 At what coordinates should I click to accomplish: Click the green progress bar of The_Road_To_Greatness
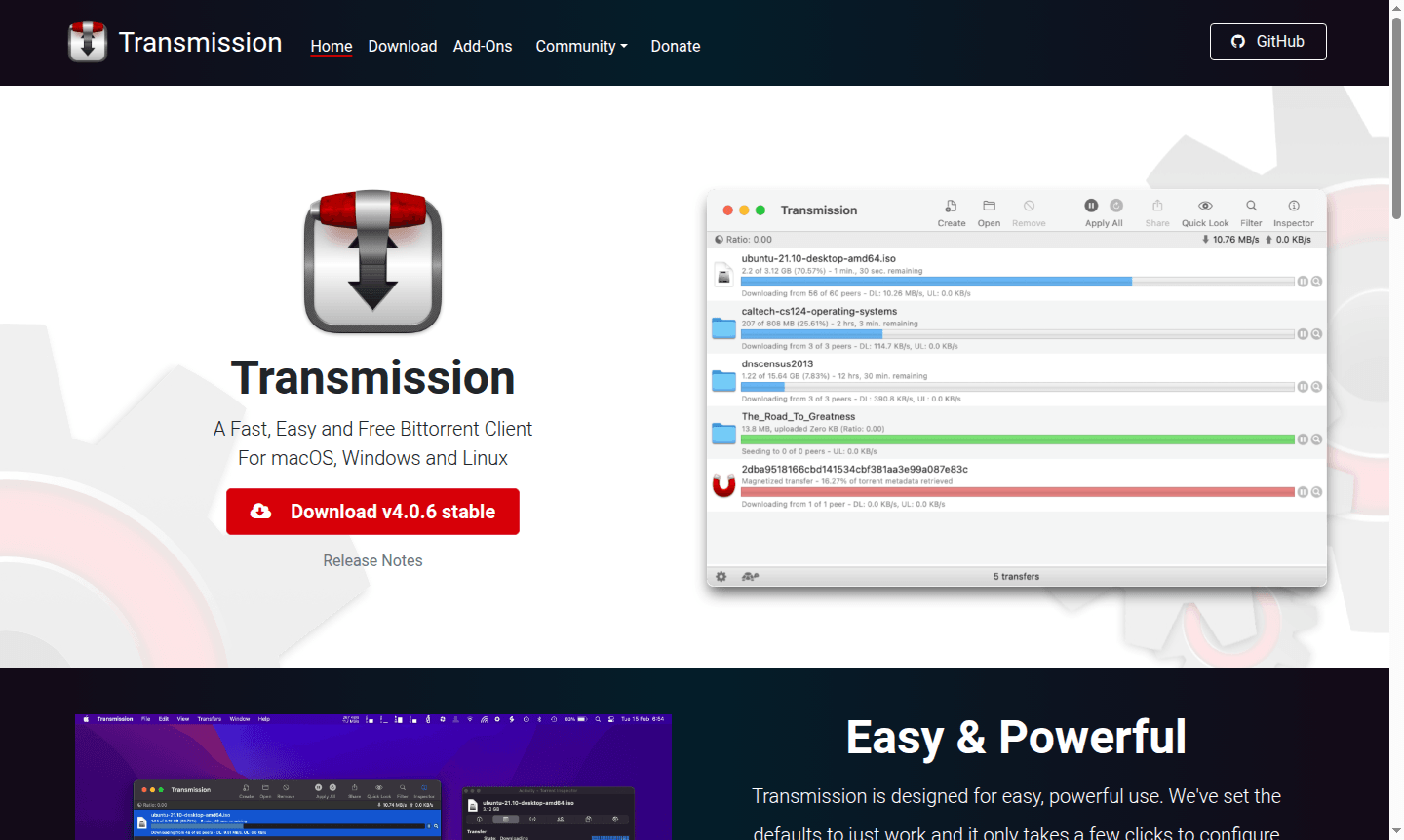pos(1014,439)
